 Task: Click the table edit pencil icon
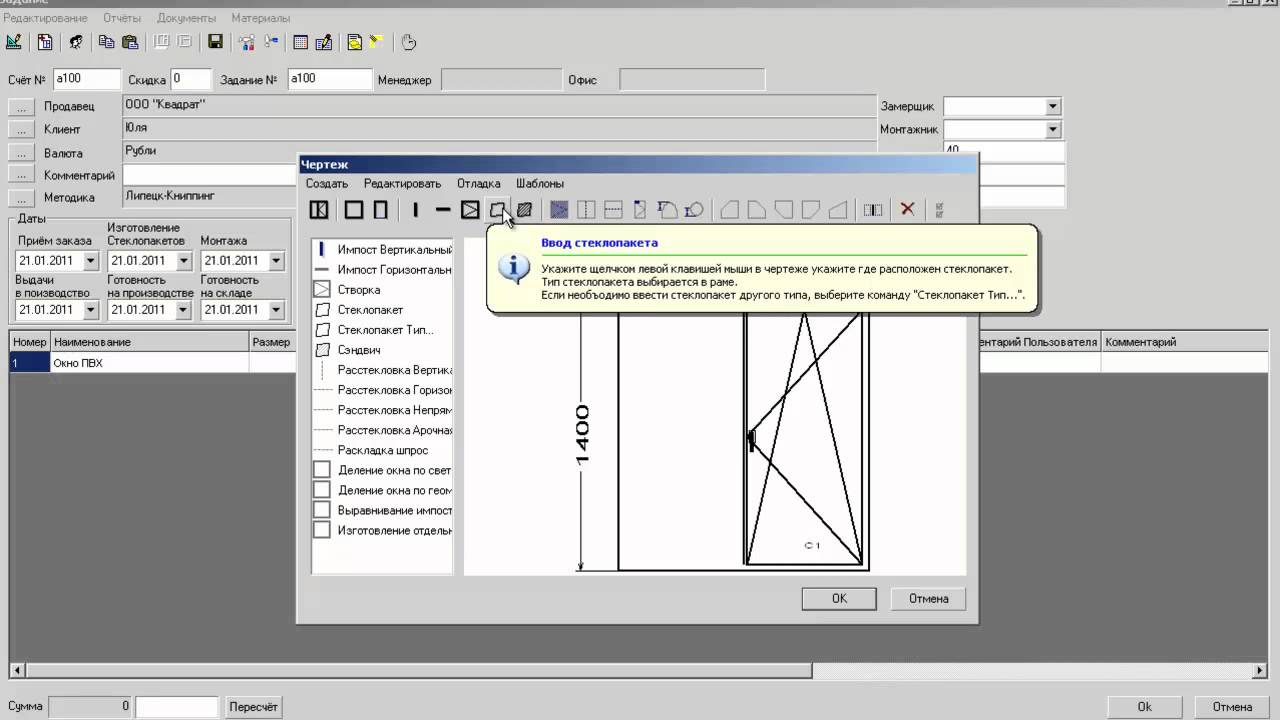(x=324, y=42)
